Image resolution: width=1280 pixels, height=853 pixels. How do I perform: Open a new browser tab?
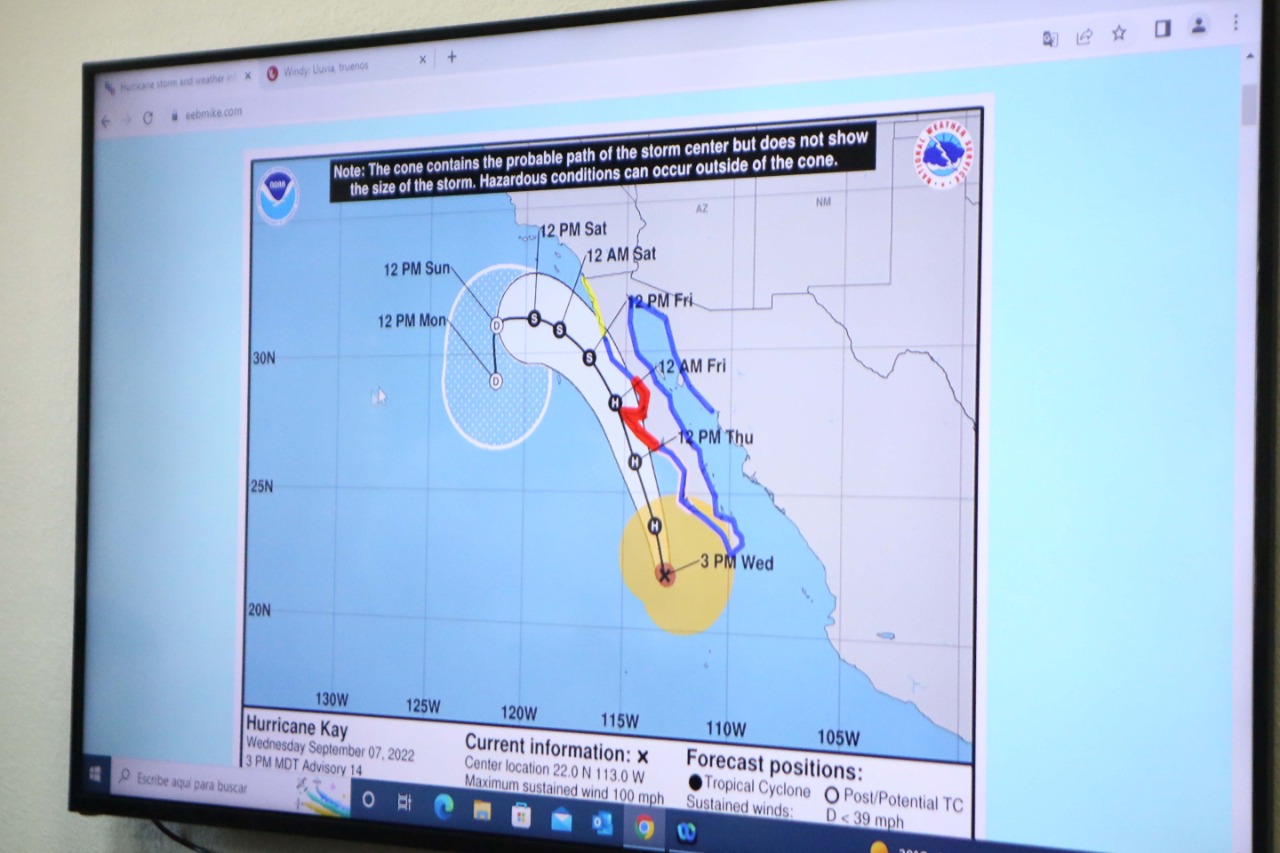pos(452,57)
